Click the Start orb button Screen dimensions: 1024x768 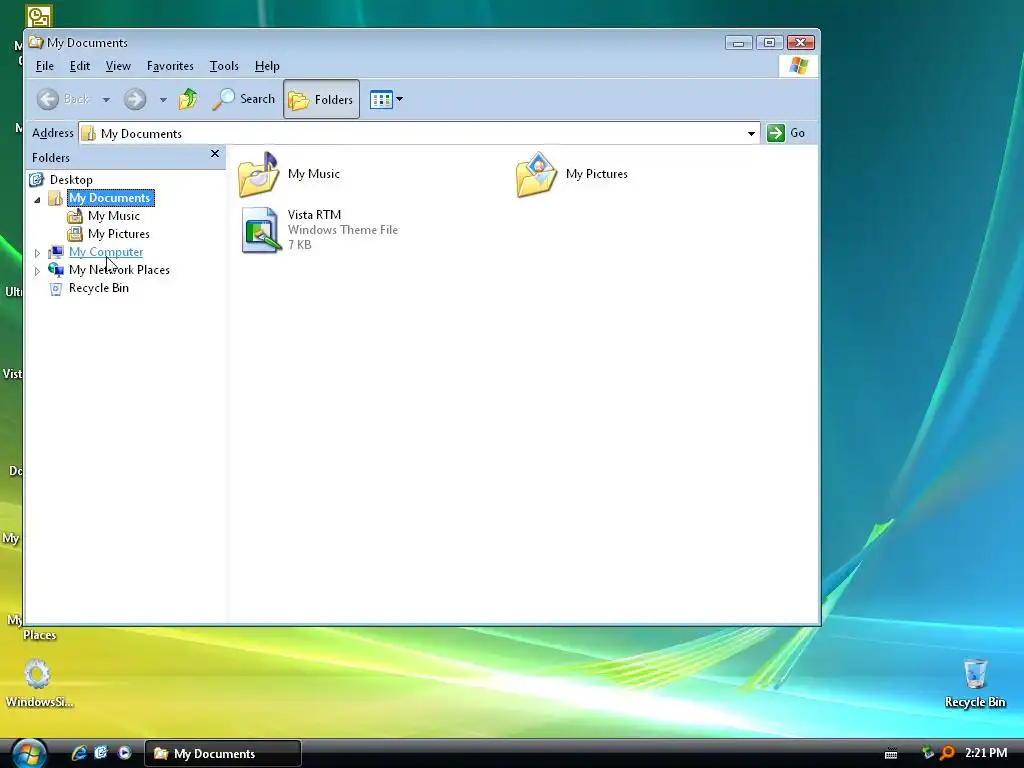tap(29, 753)
